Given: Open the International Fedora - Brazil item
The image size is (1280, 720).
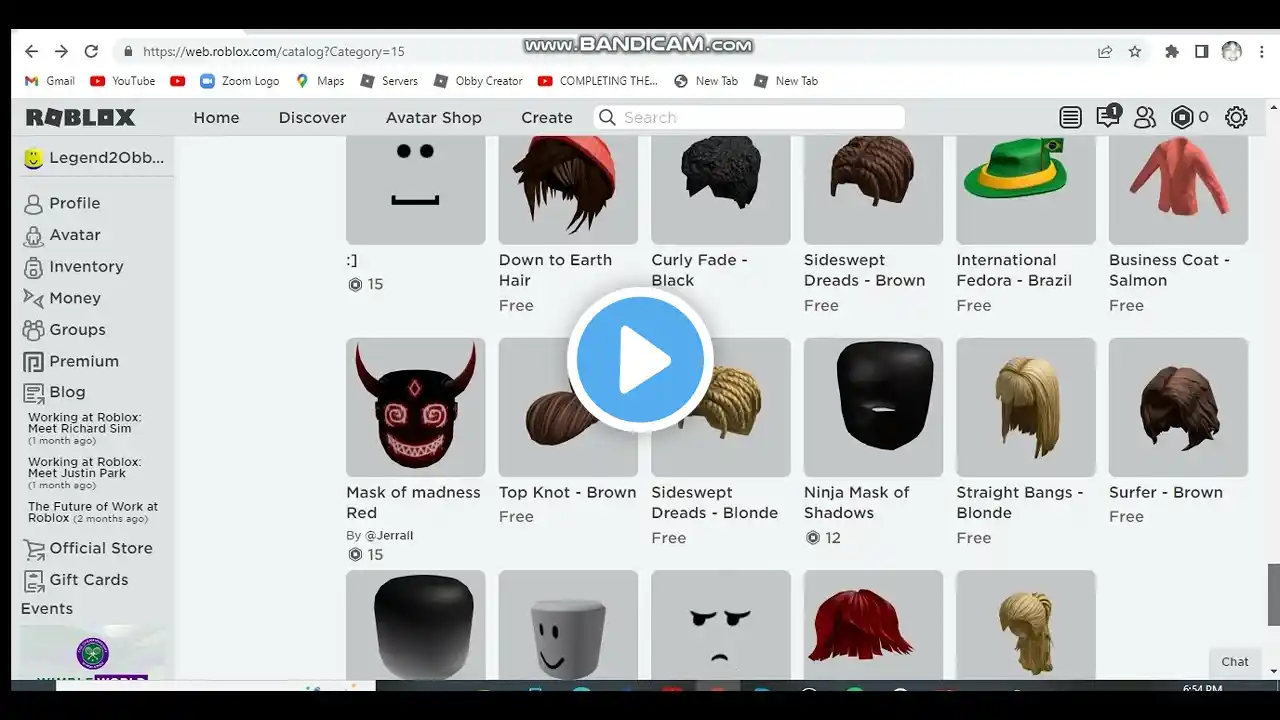Looking at the screenshot, I should (1026, 225).
